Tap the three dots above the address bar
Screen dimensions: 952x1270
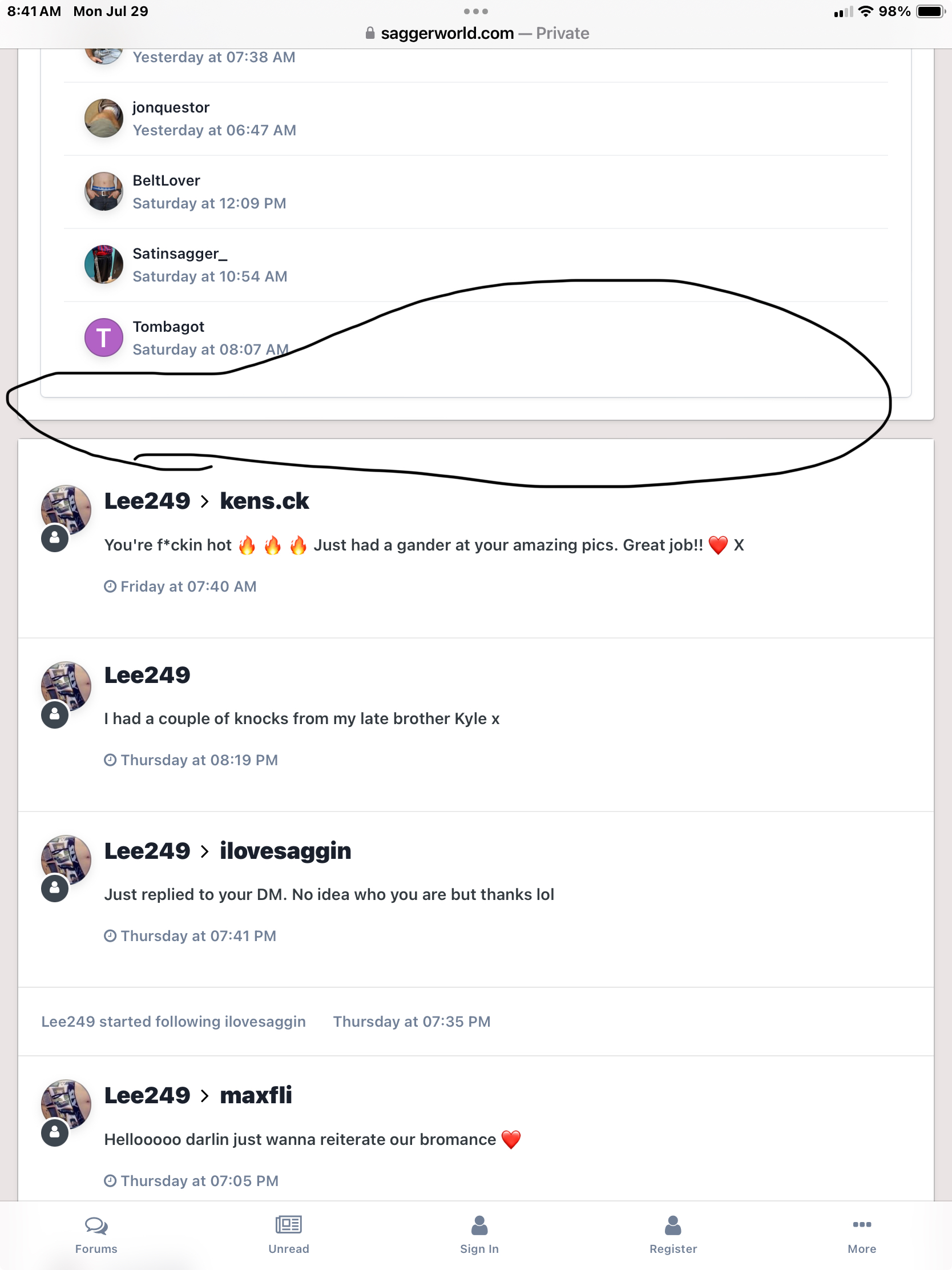[x=475, y=11]
